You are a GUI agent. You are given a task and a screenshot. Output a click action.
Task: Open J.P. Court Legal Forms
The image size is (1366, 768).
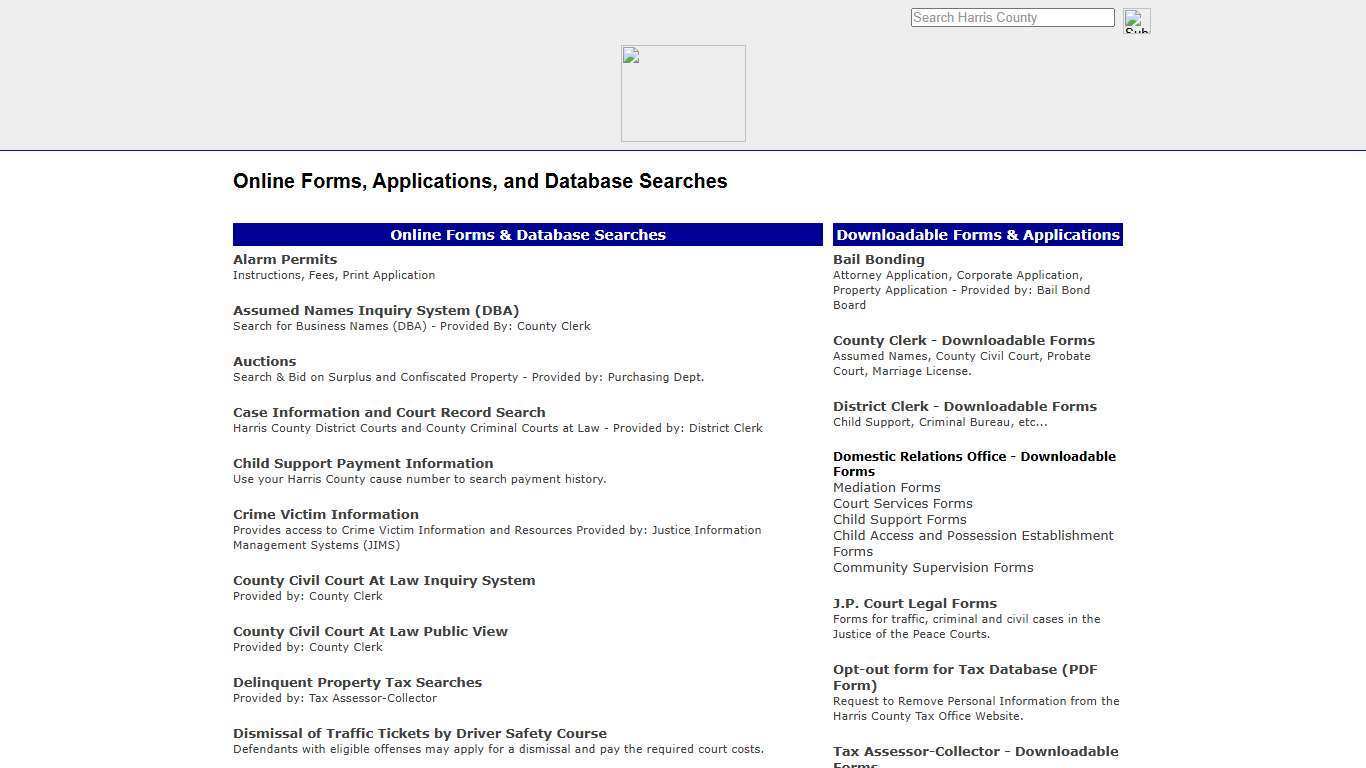click(x=914, y=603)
